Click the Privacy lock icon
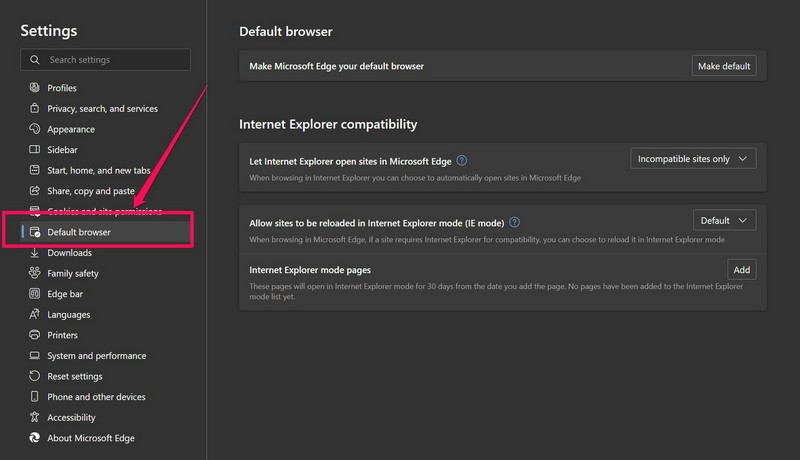The height and width of the screenshot is (460, 800). click(x=34, y=108)
